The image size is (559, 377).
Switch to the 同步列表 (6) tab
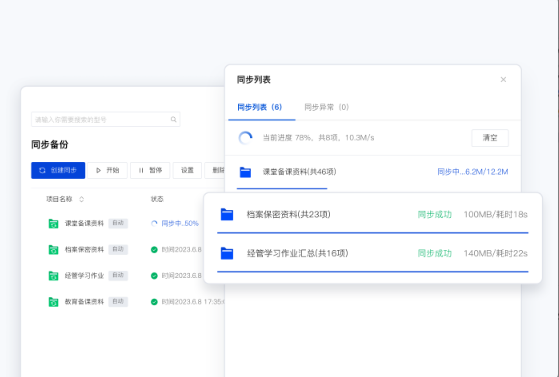pyautogui.click(x=260, y=107)
